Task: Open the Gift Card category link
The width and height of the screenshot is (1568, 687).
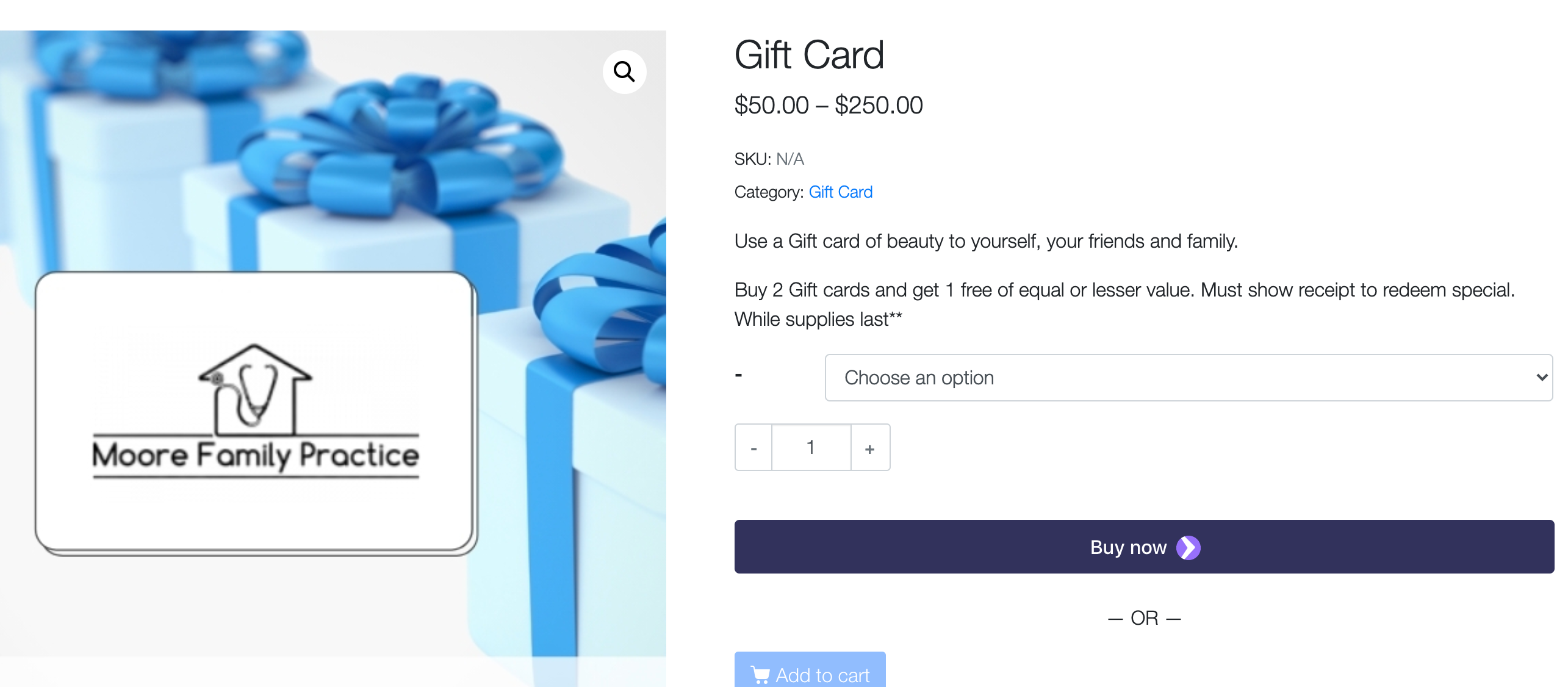Action: coord(840,192)
